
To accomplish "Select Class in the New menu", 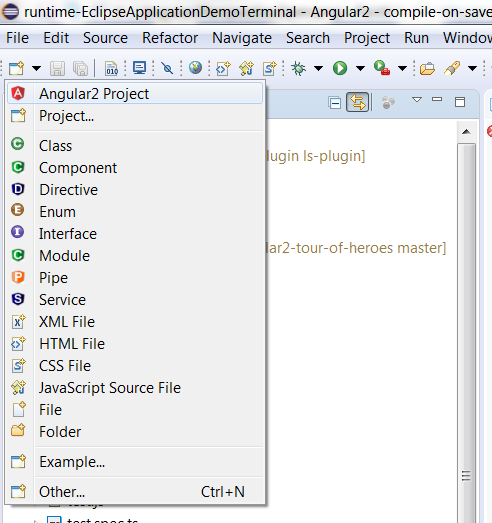I will pos(135,146).
